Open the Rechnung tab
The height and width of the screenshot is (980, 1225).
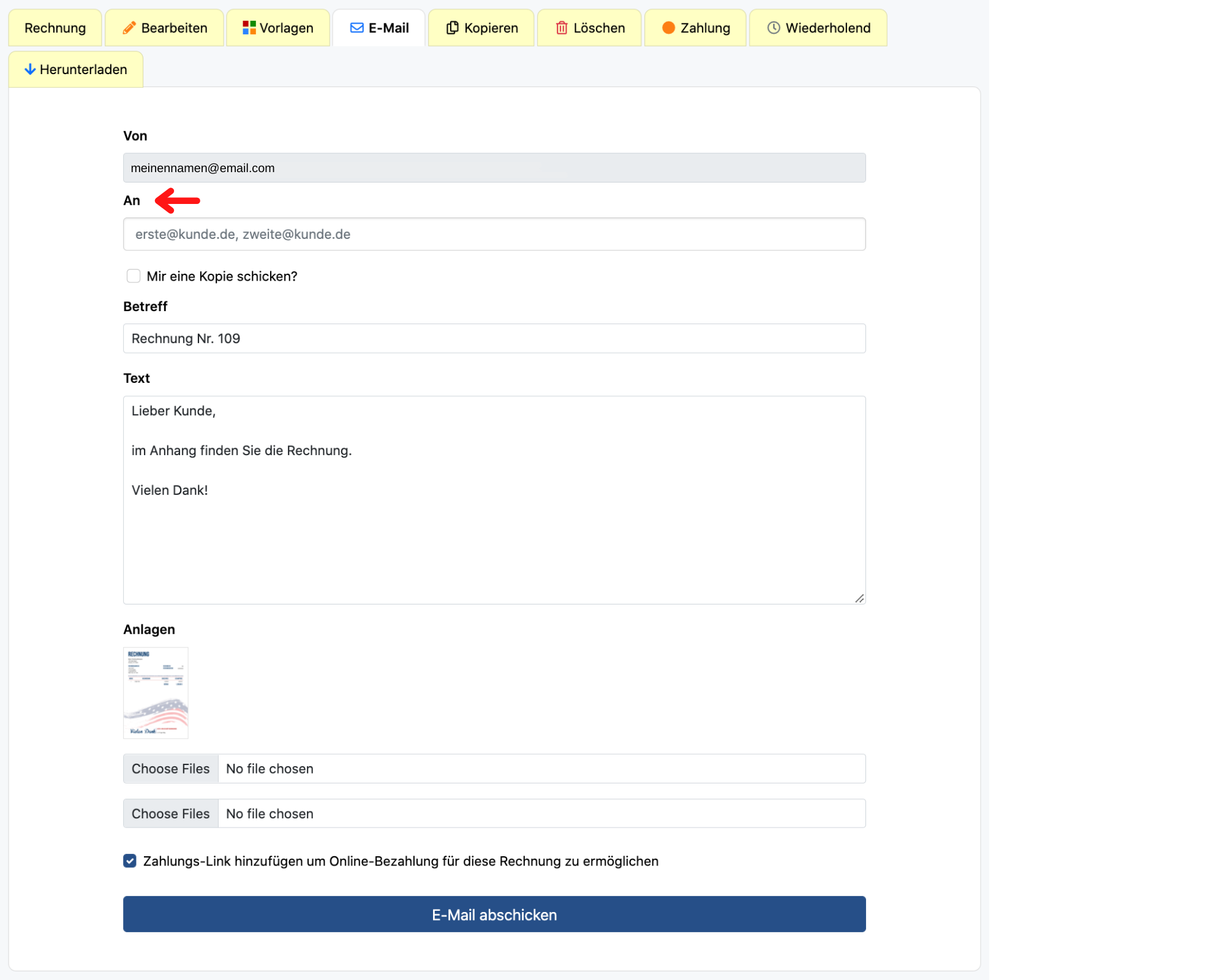click(x=55, y=28)
